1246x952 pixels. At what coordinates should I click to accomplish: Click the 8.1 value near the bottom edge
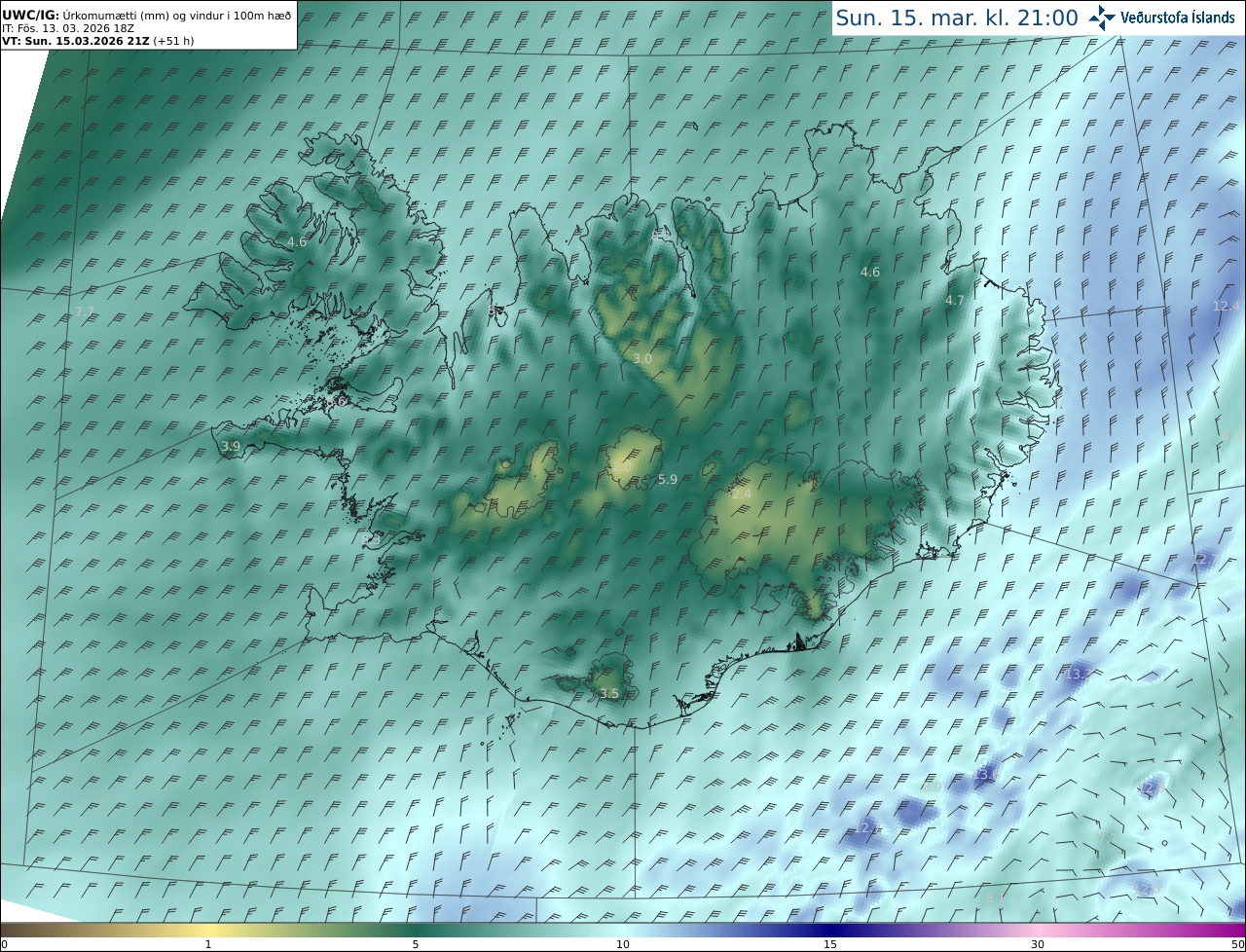click(994, 898)
